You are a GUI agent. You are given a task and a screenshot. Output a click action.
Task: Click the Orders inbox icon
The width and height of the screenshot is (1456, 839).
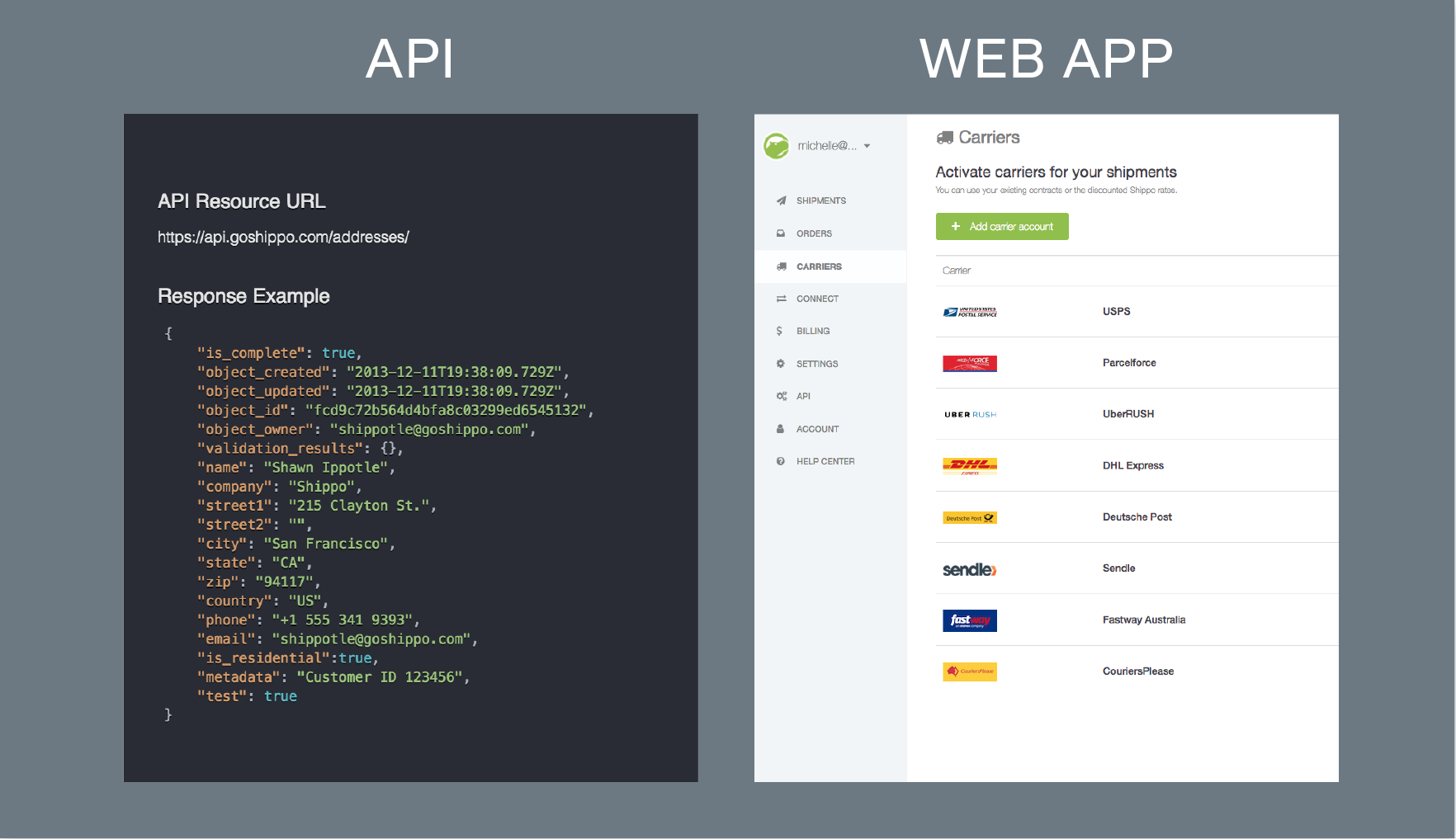(x=781, y=233)
